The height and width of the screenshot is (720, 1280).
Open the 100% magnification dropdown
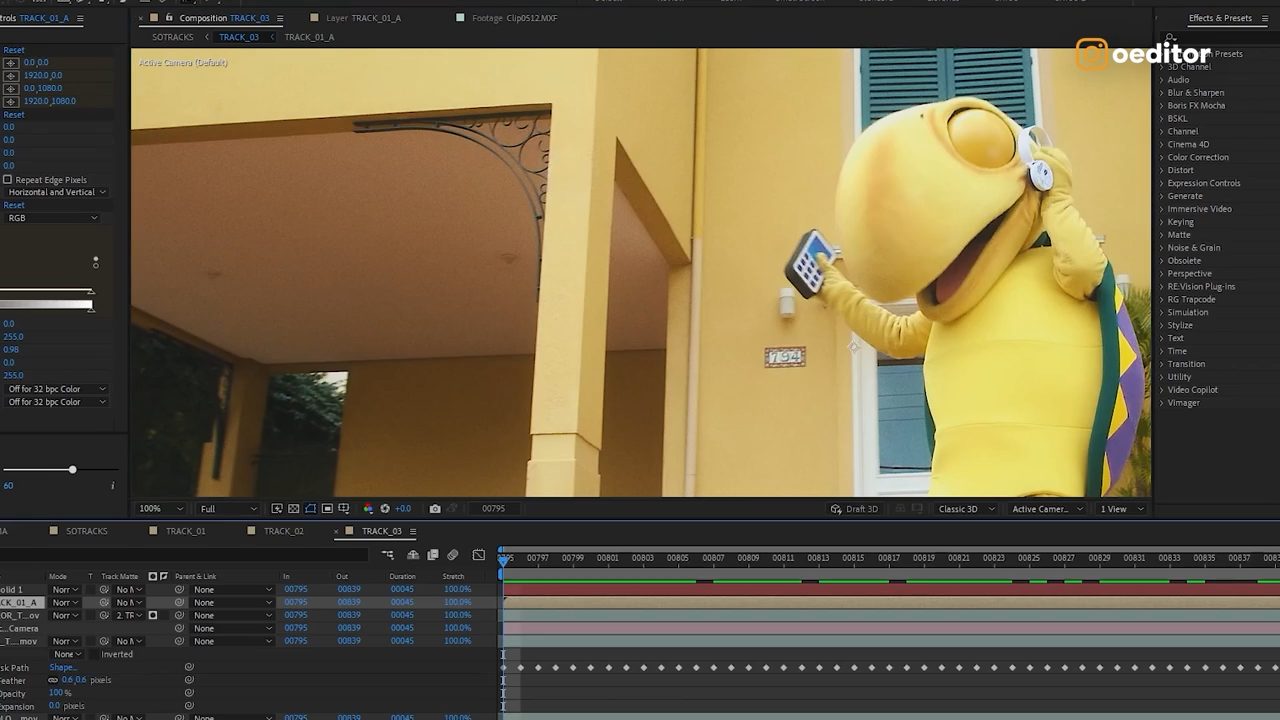(160, 509)
